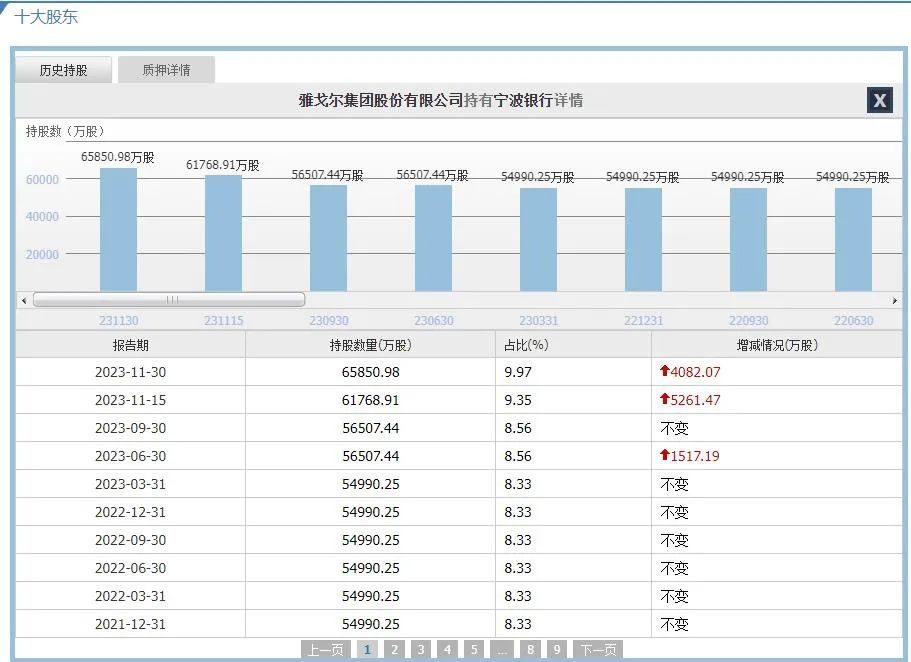Click the 230331 bar in chart
Image resolution: width=911 pixels, height=662 pixels.
click(539, 239)
